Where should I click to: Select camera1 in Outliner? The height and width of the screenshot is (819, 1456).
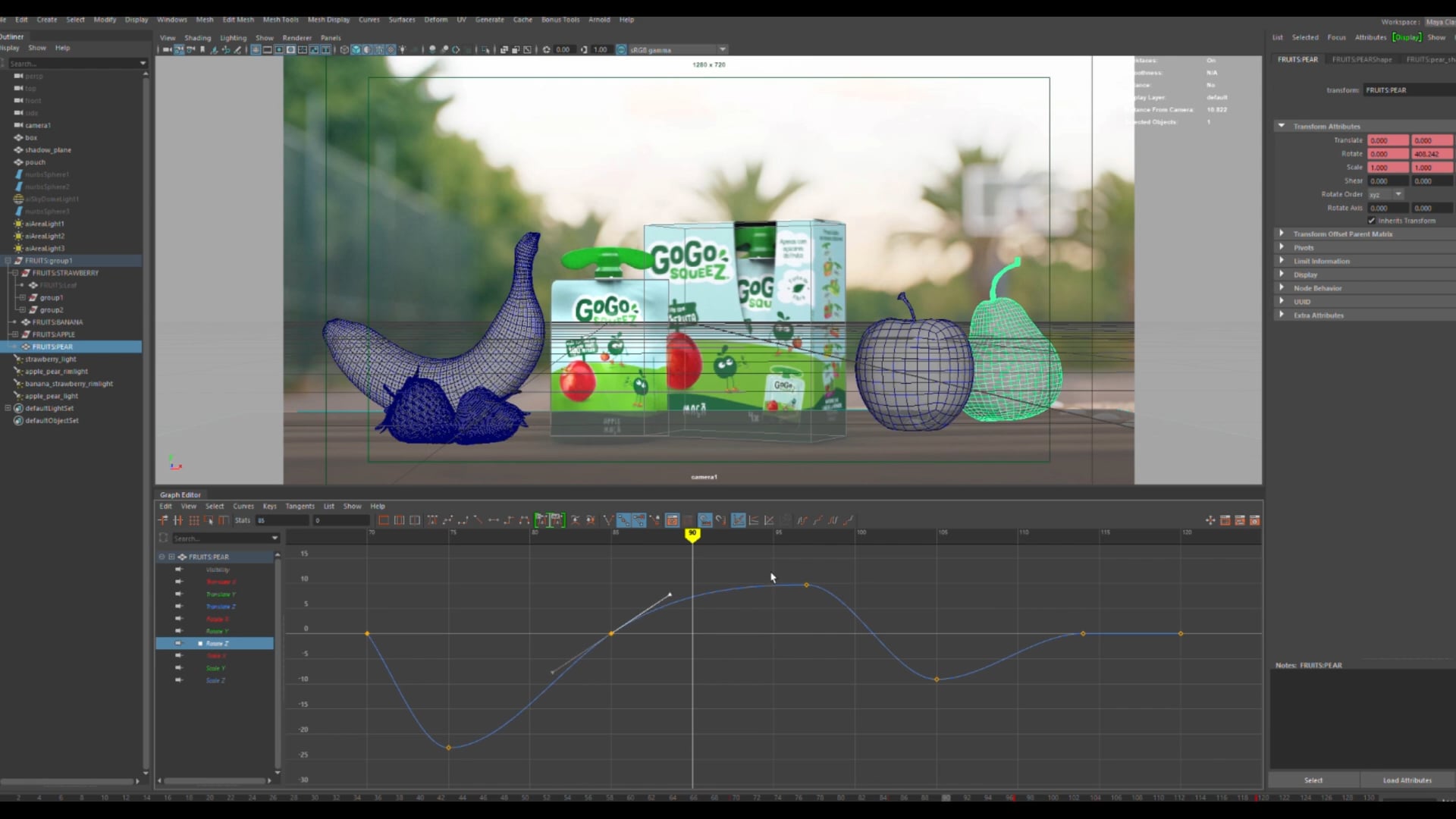click(38, 125)
